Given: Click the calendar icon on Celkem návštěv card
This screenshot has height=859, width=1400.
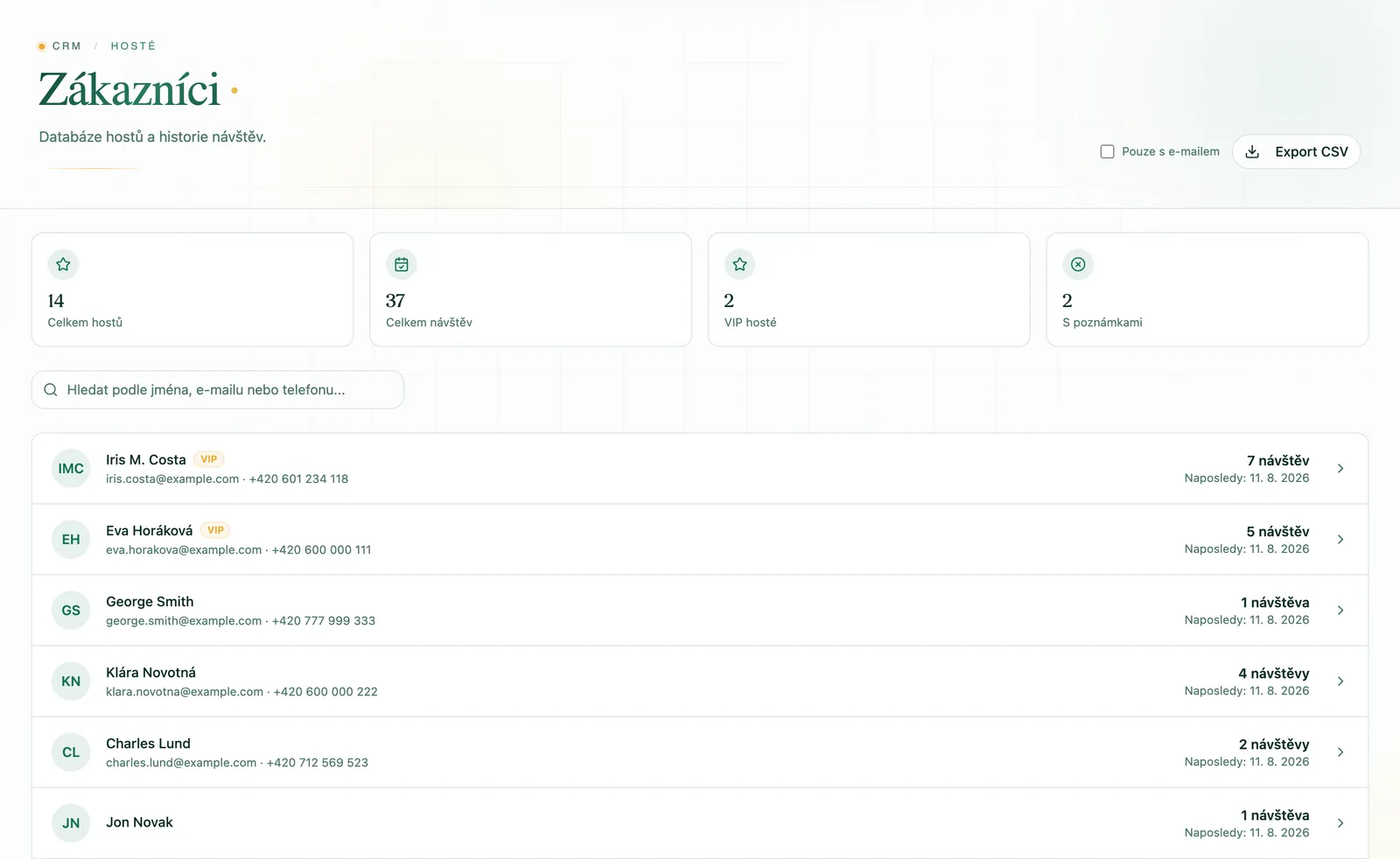Looking at the screenshot, I should coord(402,264).
